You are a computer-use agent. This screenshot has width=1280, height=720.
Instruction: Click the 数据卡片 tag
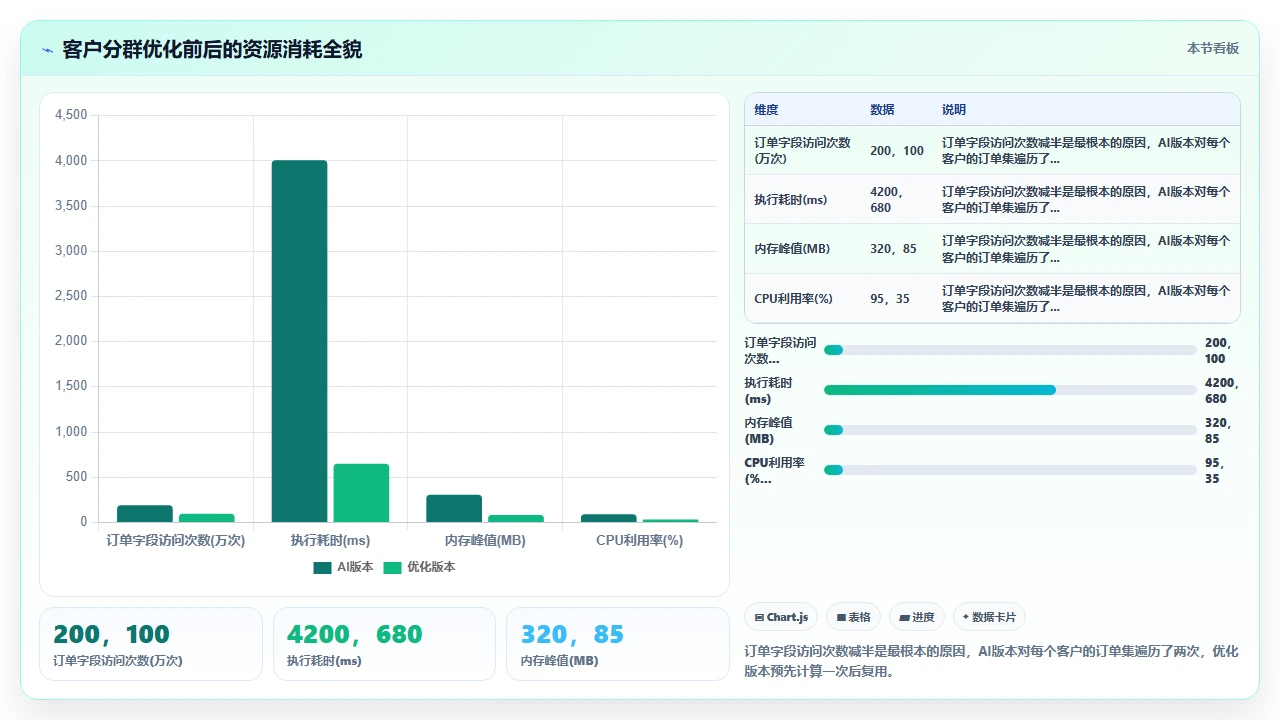pos(989,617)
